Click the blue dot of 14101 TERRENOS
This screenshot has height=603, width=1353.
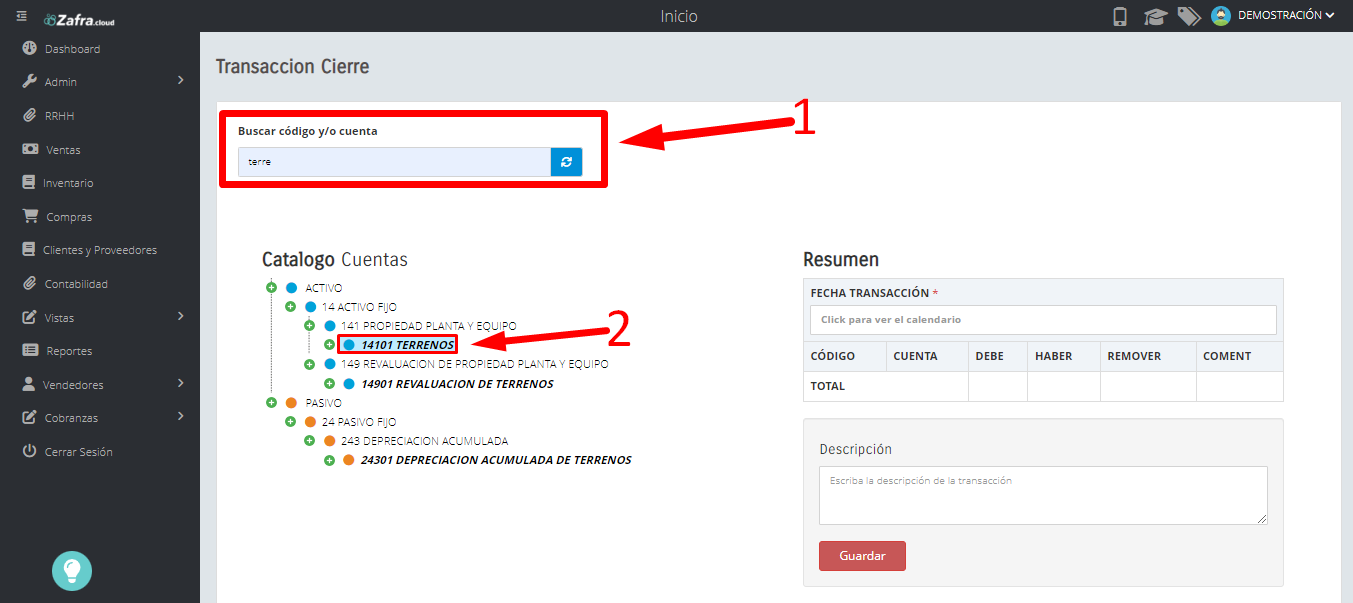point(349,345)
